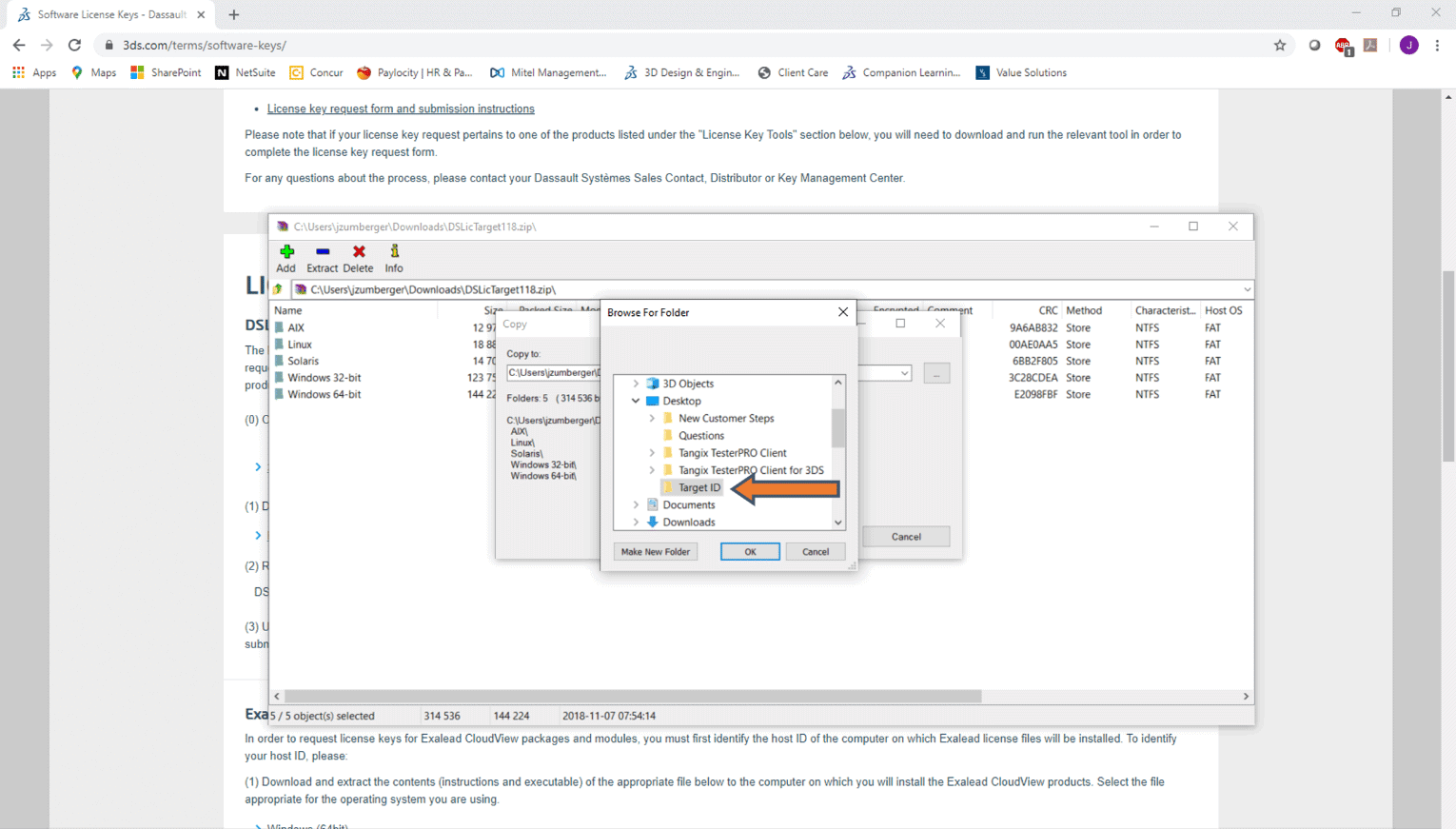
Task: Open the Paylocity bookmark
Action: (415, 72)
